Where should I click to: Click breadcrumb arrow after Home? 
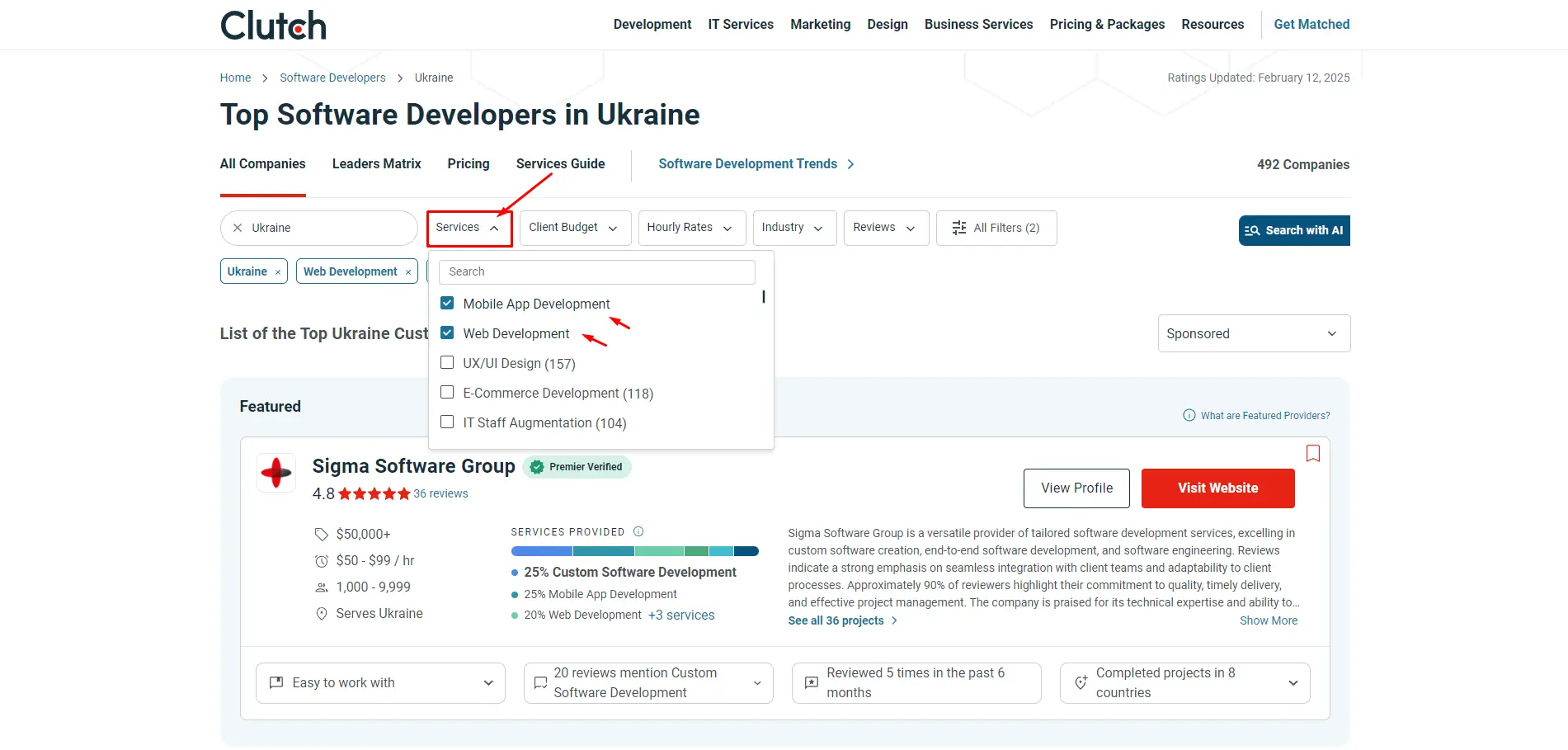click(265, 78)
